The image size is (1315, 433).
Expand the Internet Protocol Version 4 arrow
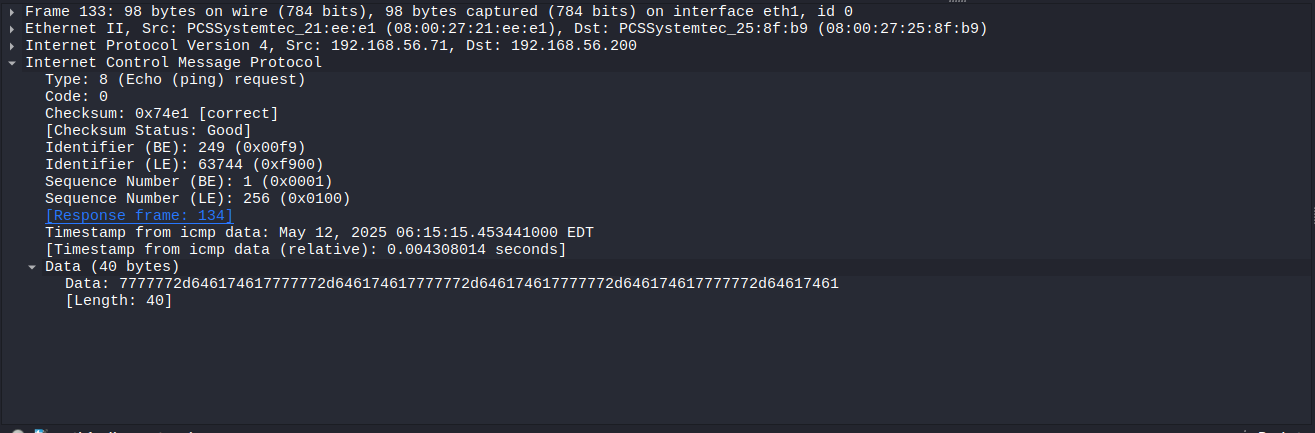pyautogui.click(x=11, y=45)
